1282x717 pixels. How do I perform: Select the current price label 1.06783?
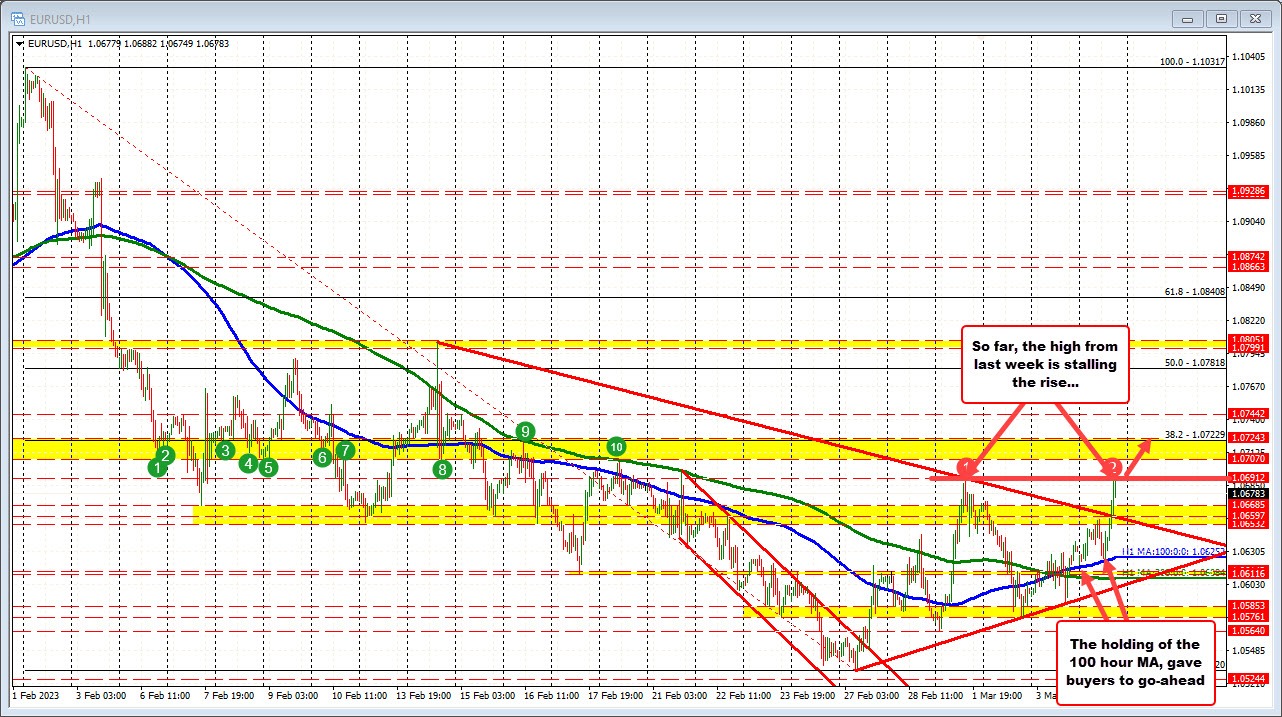coord(1250,493)
